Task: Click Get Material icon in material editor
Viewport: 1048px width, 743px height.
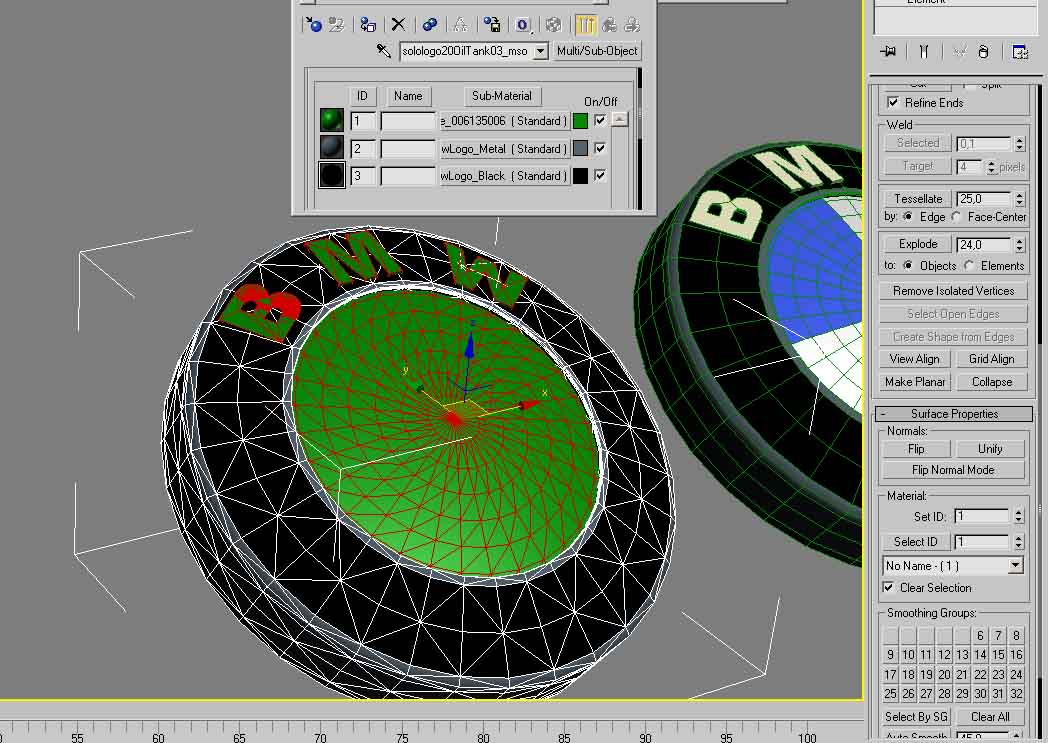Action: 313,25
